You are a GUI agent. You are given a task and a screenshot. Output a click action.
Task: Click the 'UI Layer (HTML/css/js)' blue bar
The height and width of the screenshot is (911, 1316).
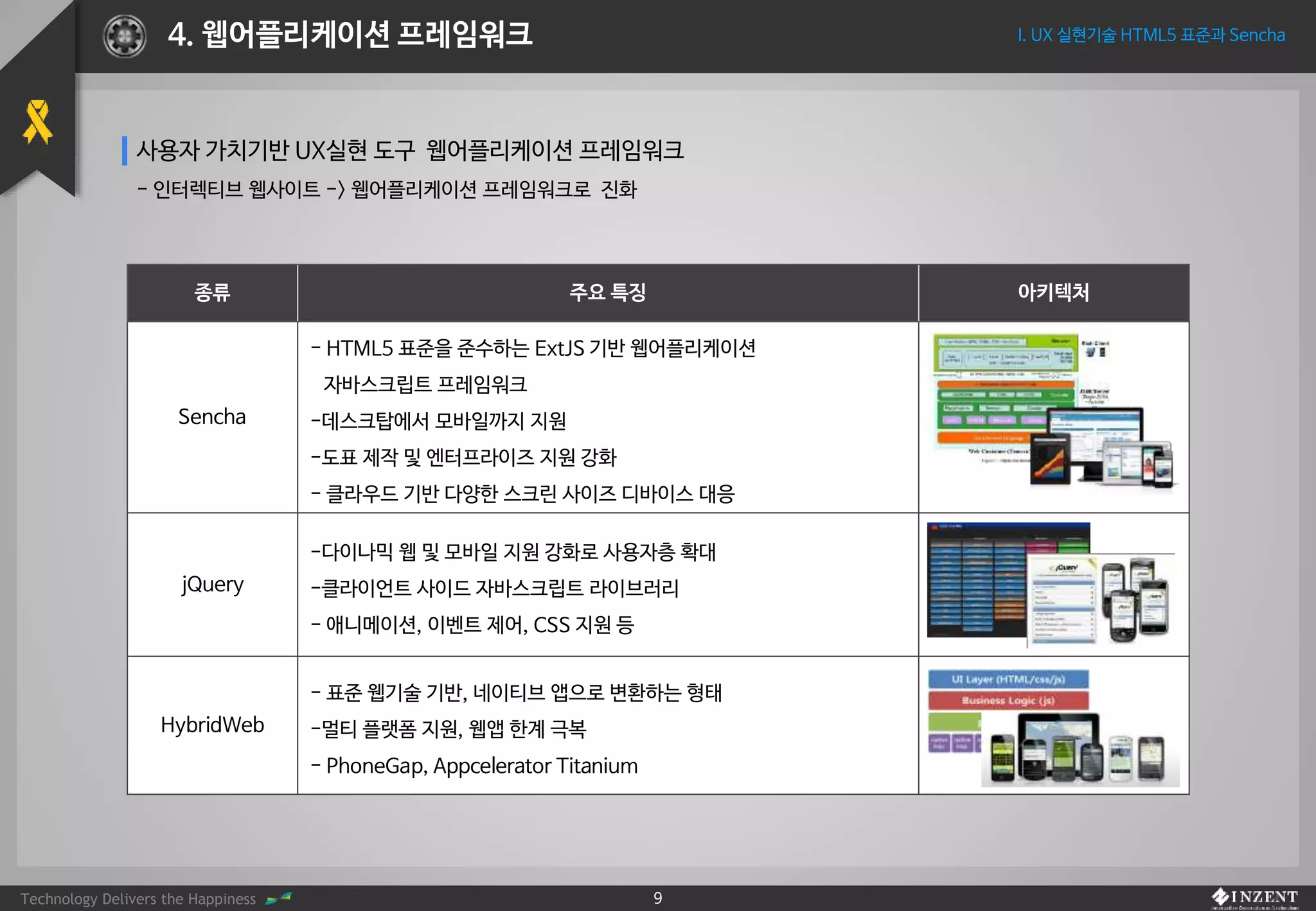click(1008, 679)
